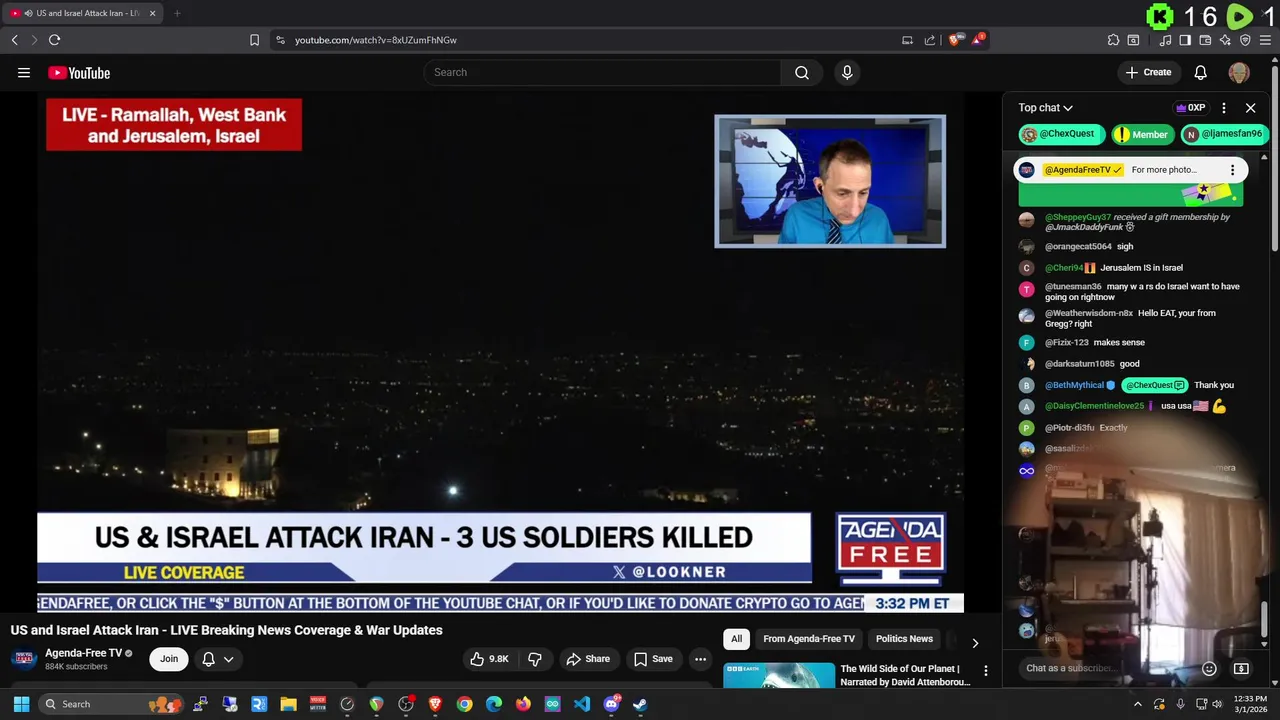Open the YouTube notifications bell

click(1200, 72)
